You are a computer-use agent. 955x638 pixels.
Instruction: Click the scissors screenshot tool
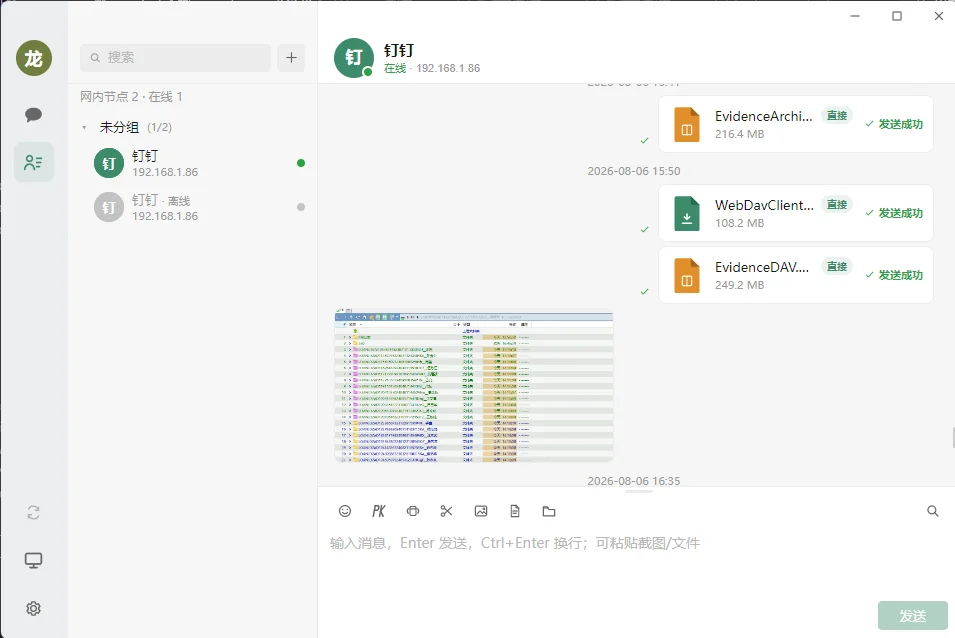(x=446, y=511)
